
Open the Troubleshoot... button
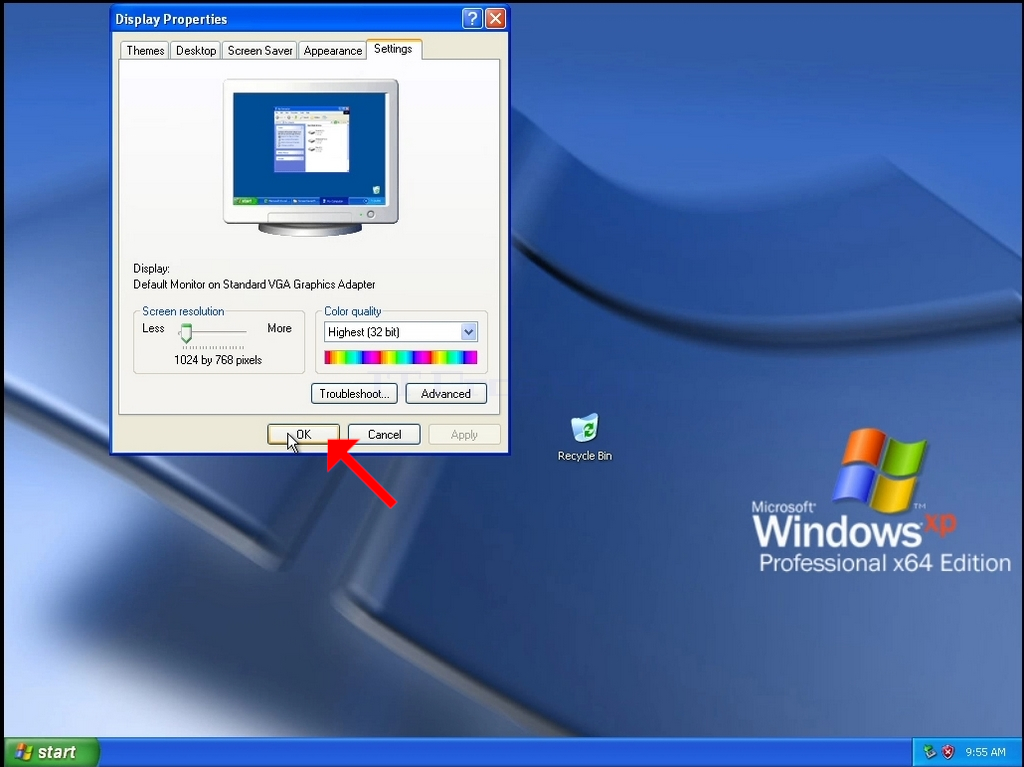tap(355, 393)
